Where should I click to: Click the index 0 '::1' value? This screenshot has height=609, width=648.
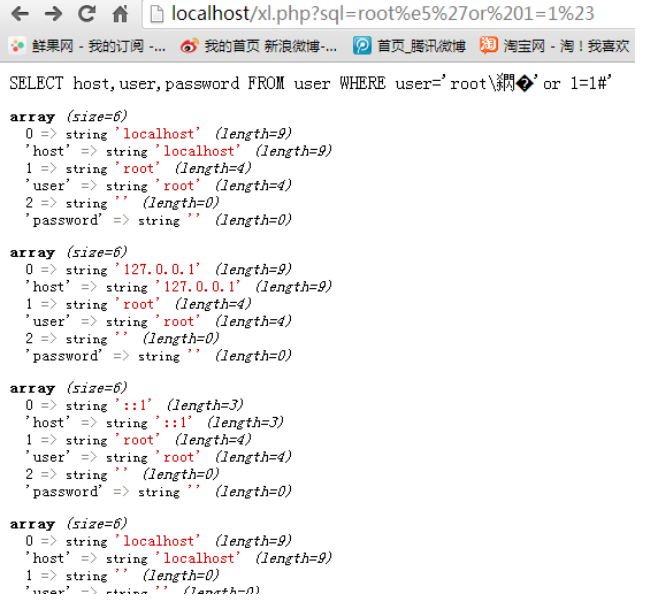click(133, 405)
